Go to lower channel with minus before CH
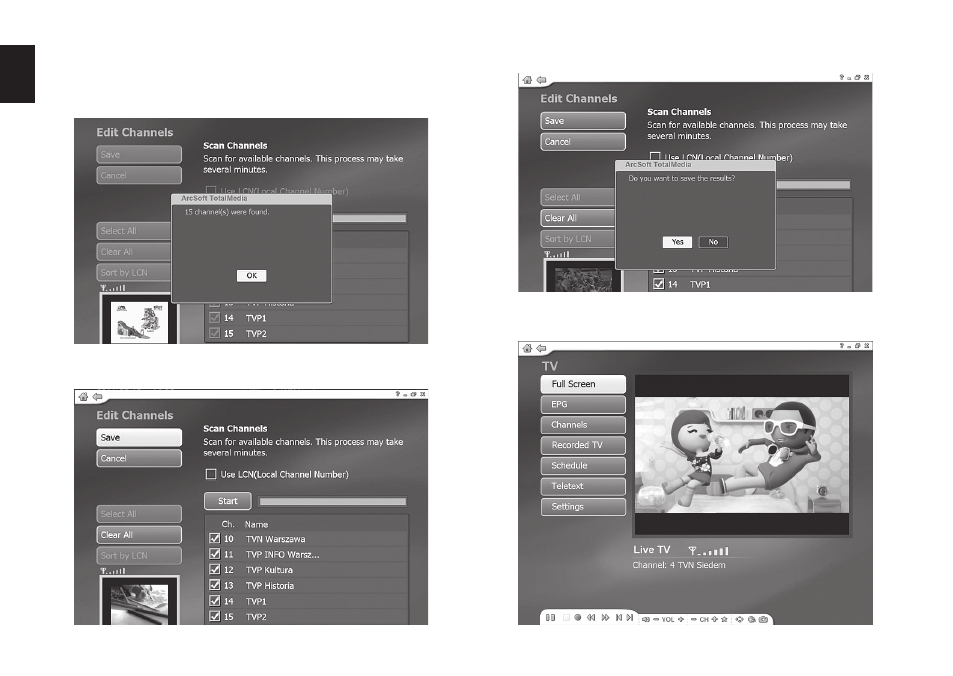This screenshot has width=953, height=676. tap(693, 619)
